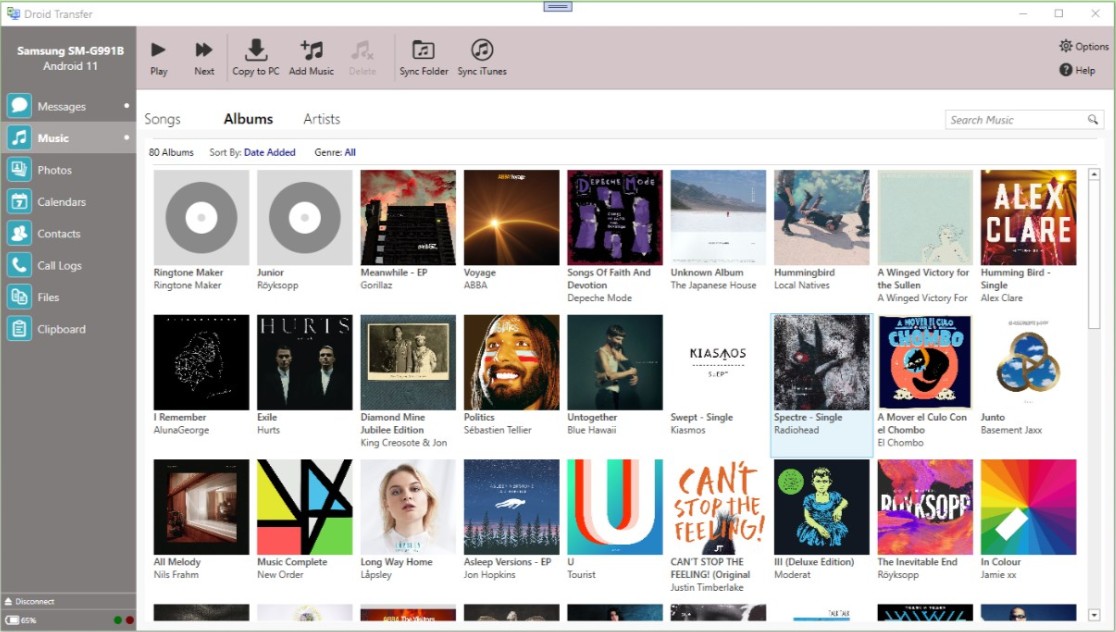
Task: Select CAN'T STOP THE FEELING! cover
Action: pos(718,507)
